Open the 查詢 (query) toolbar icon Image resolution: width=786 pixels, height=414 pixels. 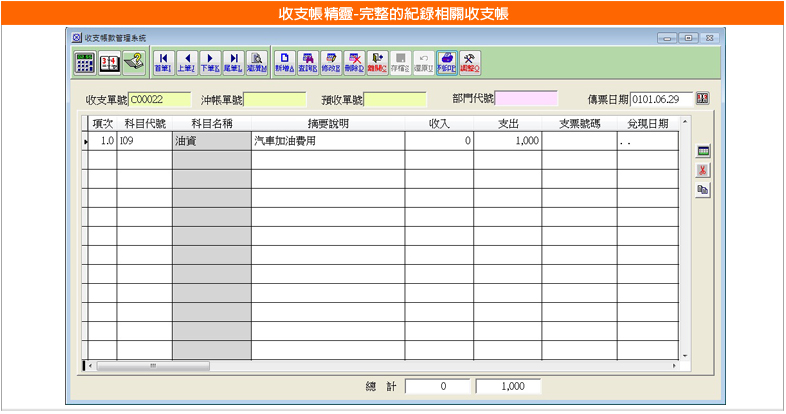click(308, 62)
